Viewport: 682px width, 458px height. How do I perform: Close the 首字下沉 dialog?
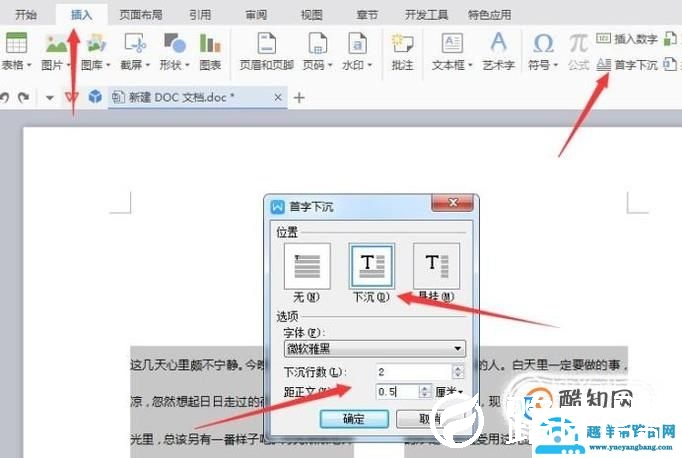[x=452, y=203]
